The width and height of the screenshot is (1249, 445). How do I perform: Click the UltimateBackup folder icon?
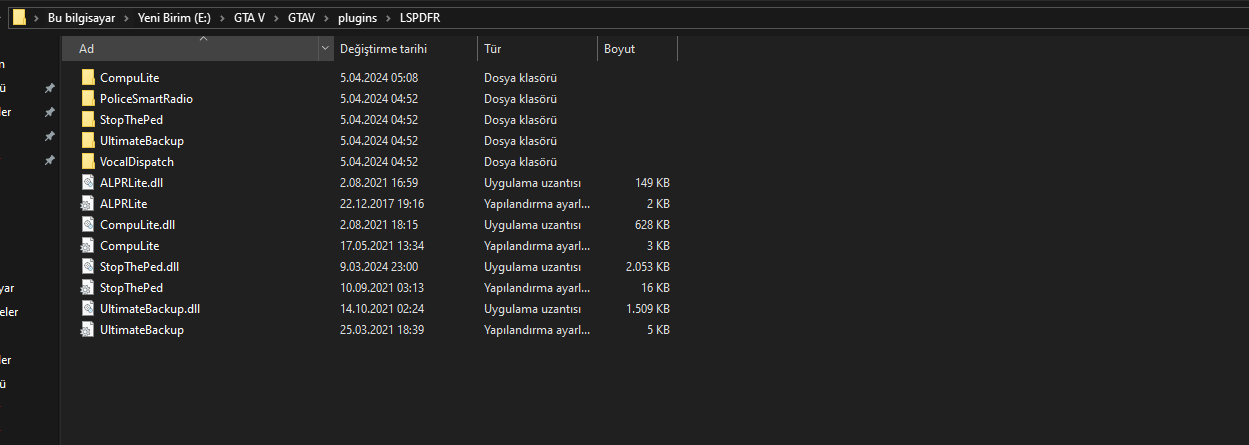click(x=88, y=140)
